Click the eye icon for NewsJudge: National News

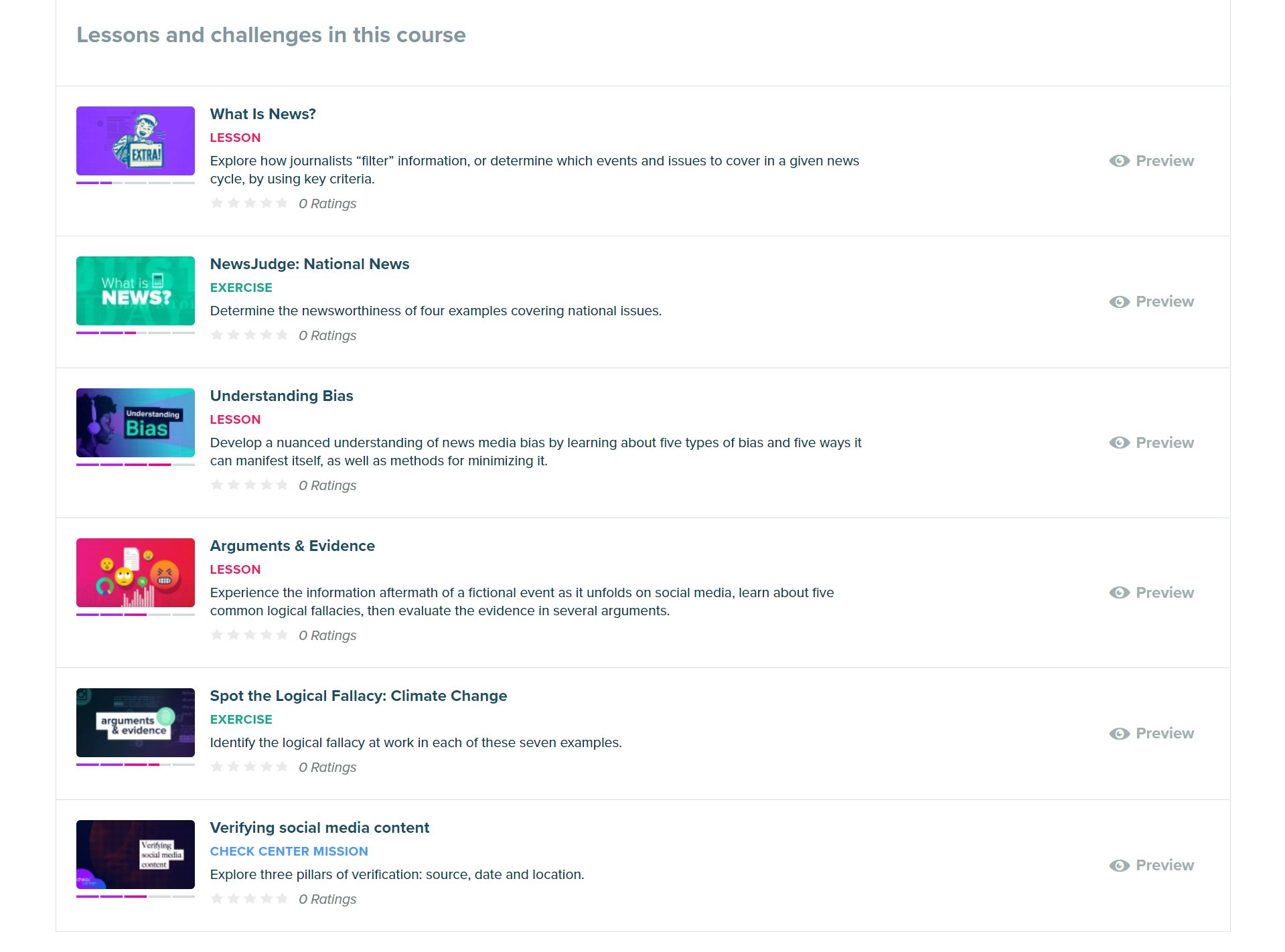[1119, 302]
